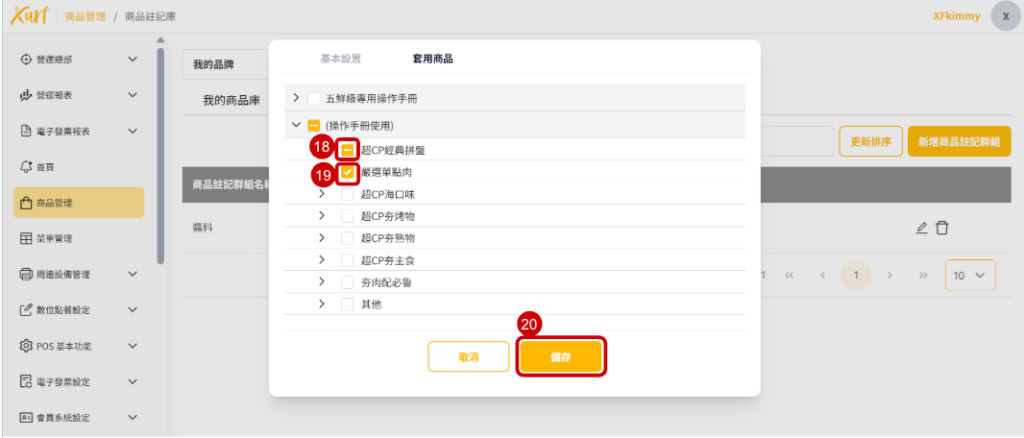Click the trash delete icon in the row

942,228
